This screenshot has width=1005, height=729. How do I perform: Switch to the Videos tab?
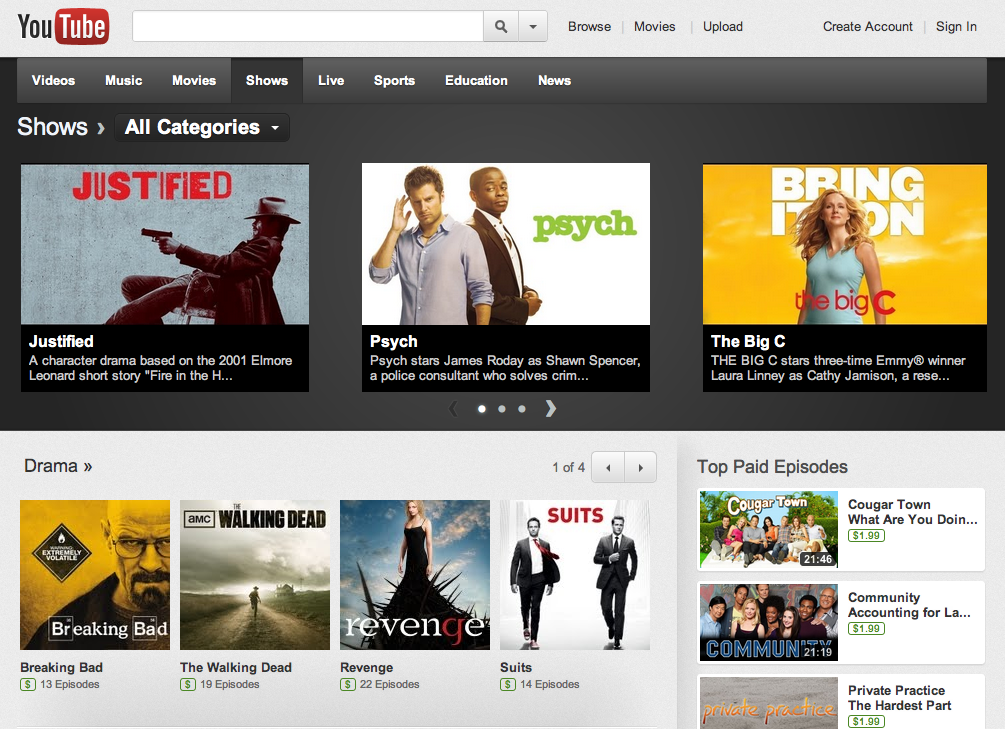(x=53, y=80)
